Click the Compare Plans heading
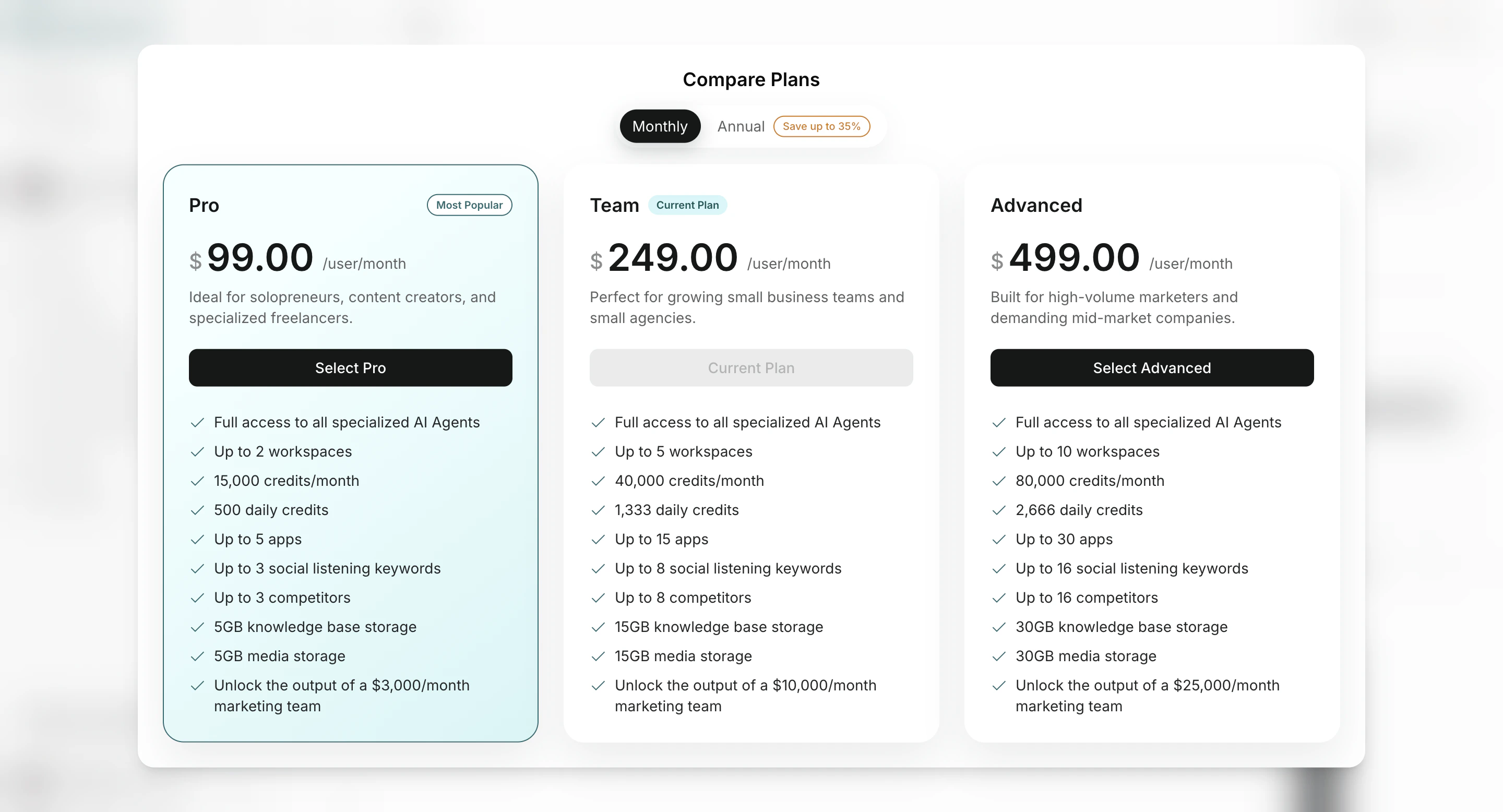The height and width of the screenshot is (812, 1503). [751, 79]
